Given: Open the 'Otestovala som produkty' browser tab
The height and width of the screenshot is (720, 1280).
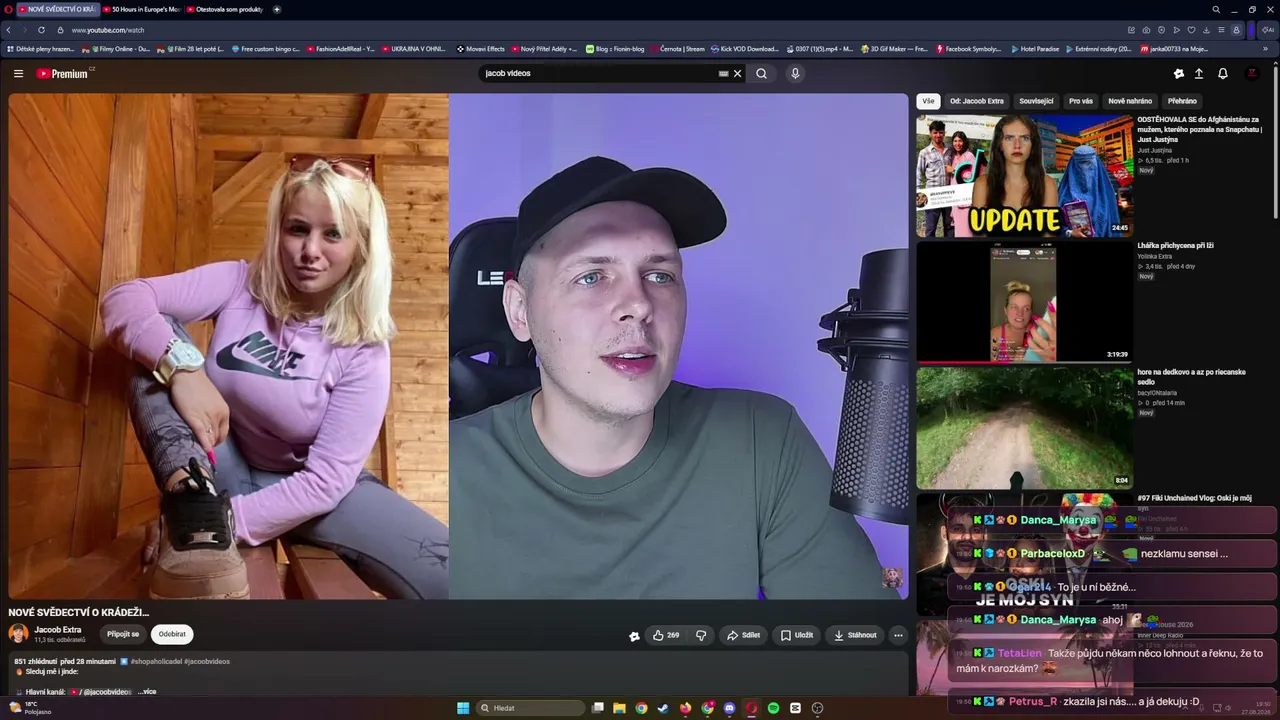Looking at the screenshot, I should click(x=227, y=9).
